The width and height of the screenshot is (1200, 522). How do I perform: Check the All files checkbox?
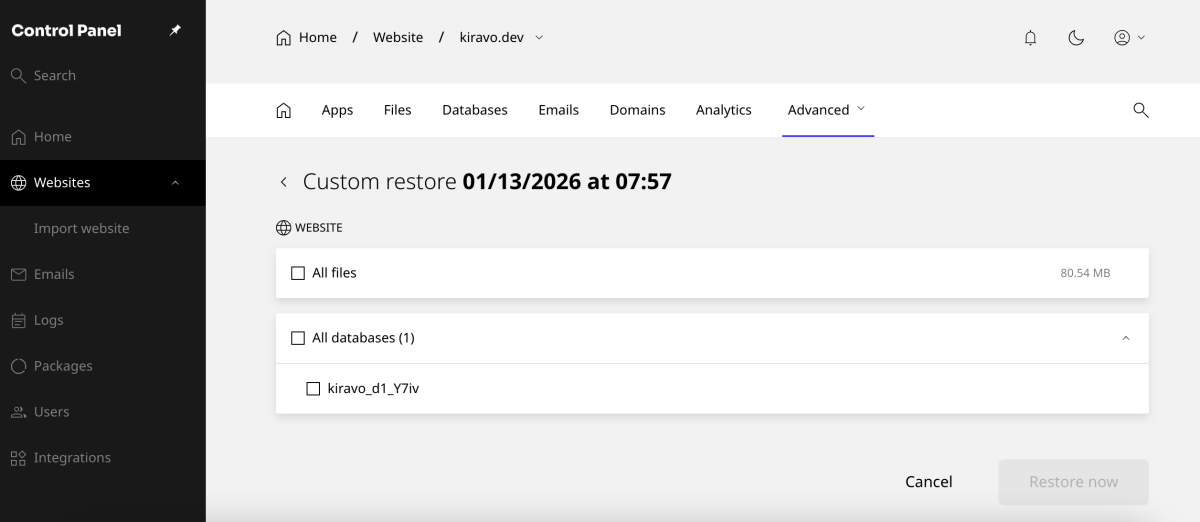coord(298,273)
